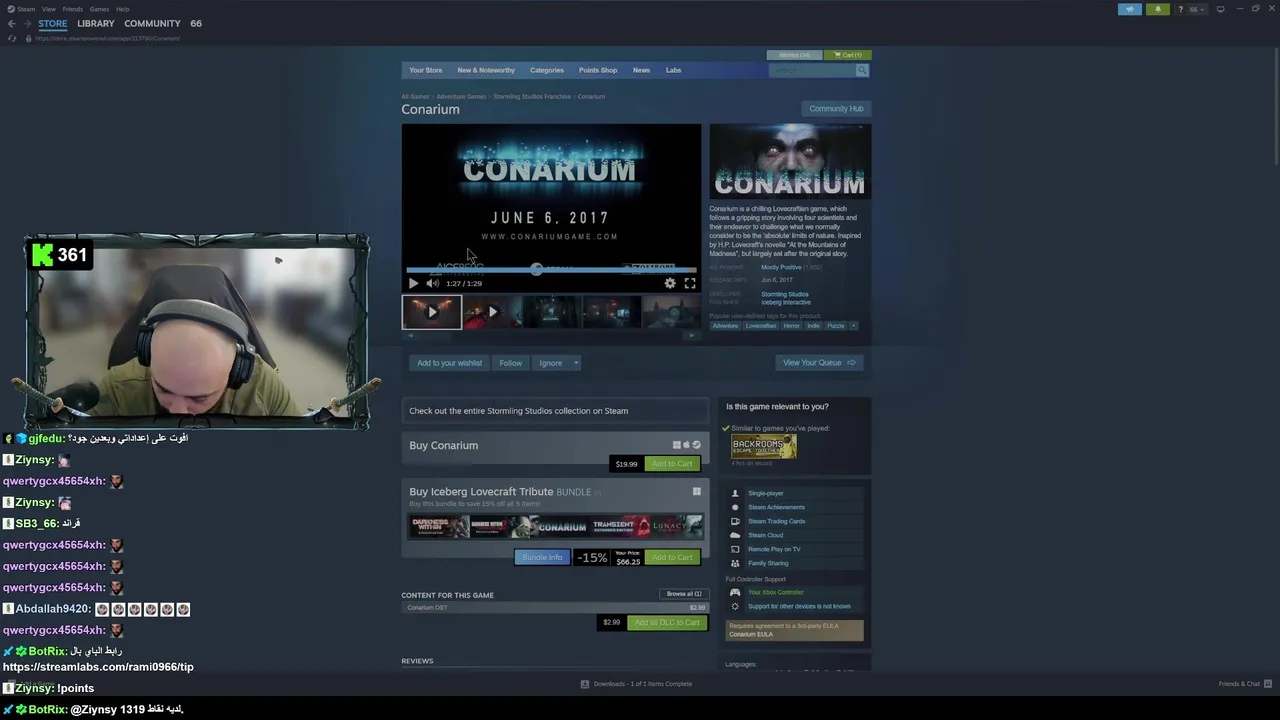This screenshot has width=1280, height=720.
Task: Open the Games menu
Action: click(99, 9)
